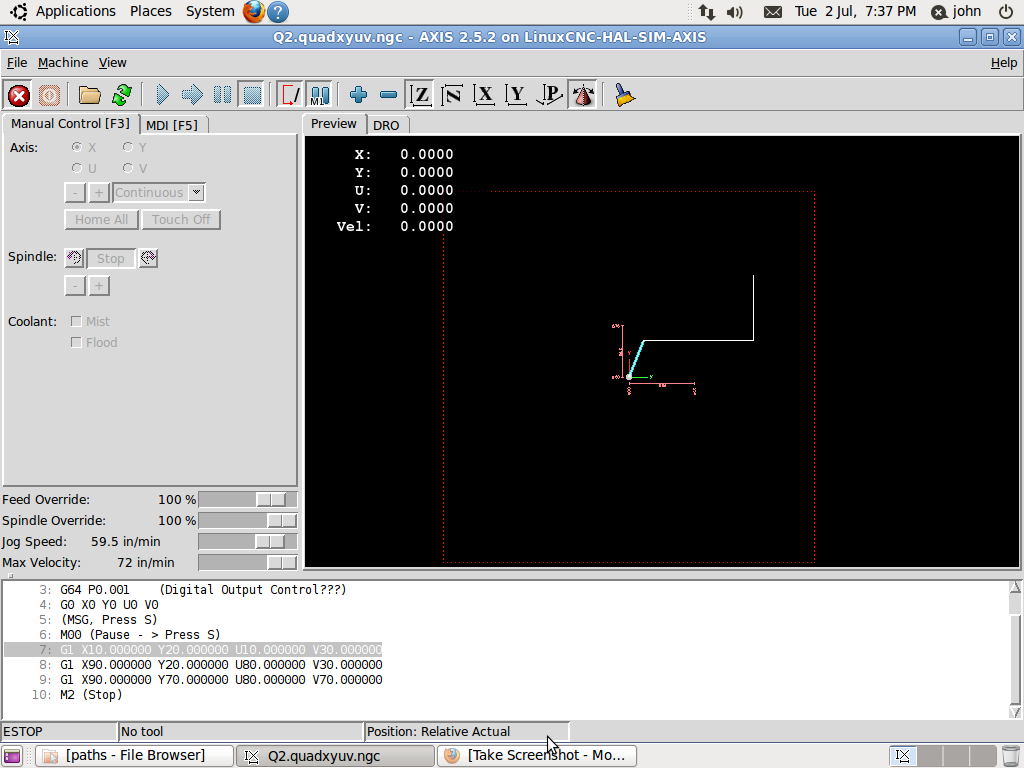
Task: Click the Touch Off button
Action: (181, 219)
